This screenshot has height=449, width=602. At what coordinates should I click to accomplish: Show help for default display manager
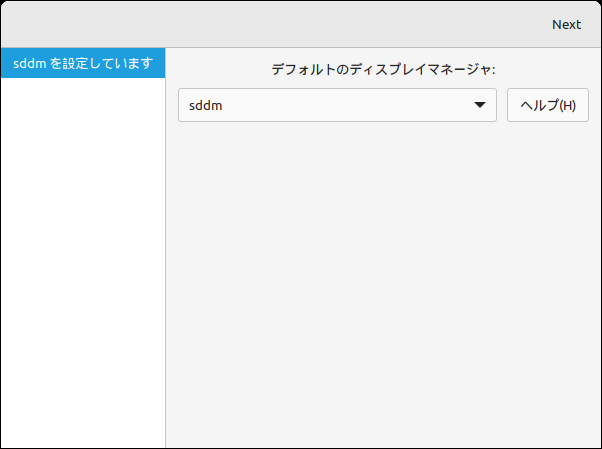(548, 105)
